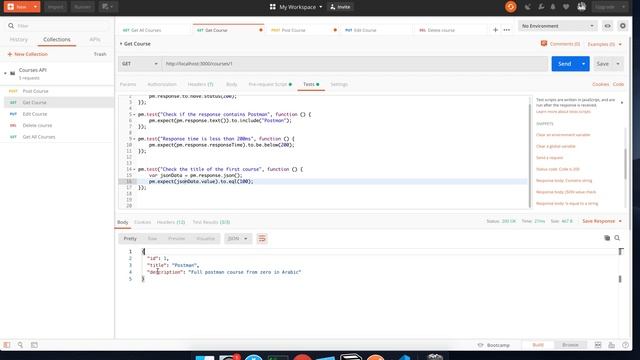Screen dimensions: 640x360
Task: Select the Get Course request in sidebar
Action: (57, 102)
